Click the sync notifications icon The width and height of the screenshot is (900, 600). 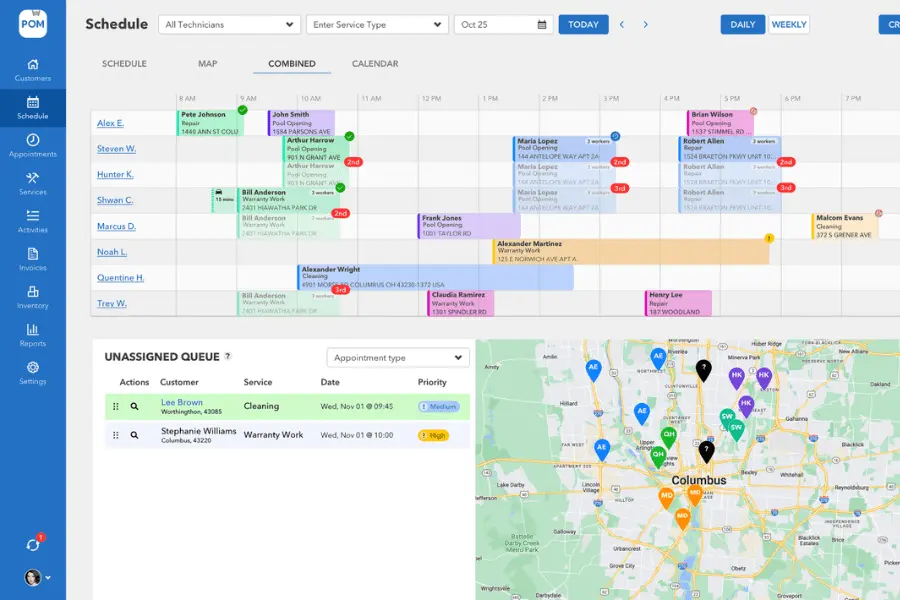click(x=33, y=544)
